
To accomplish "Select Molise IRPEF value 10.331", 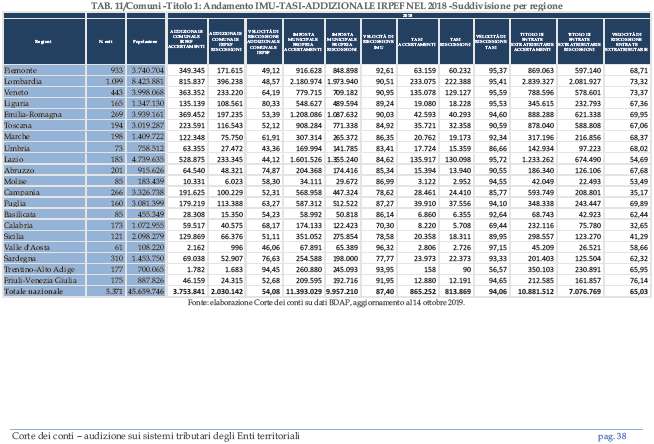I will point(194,181).
